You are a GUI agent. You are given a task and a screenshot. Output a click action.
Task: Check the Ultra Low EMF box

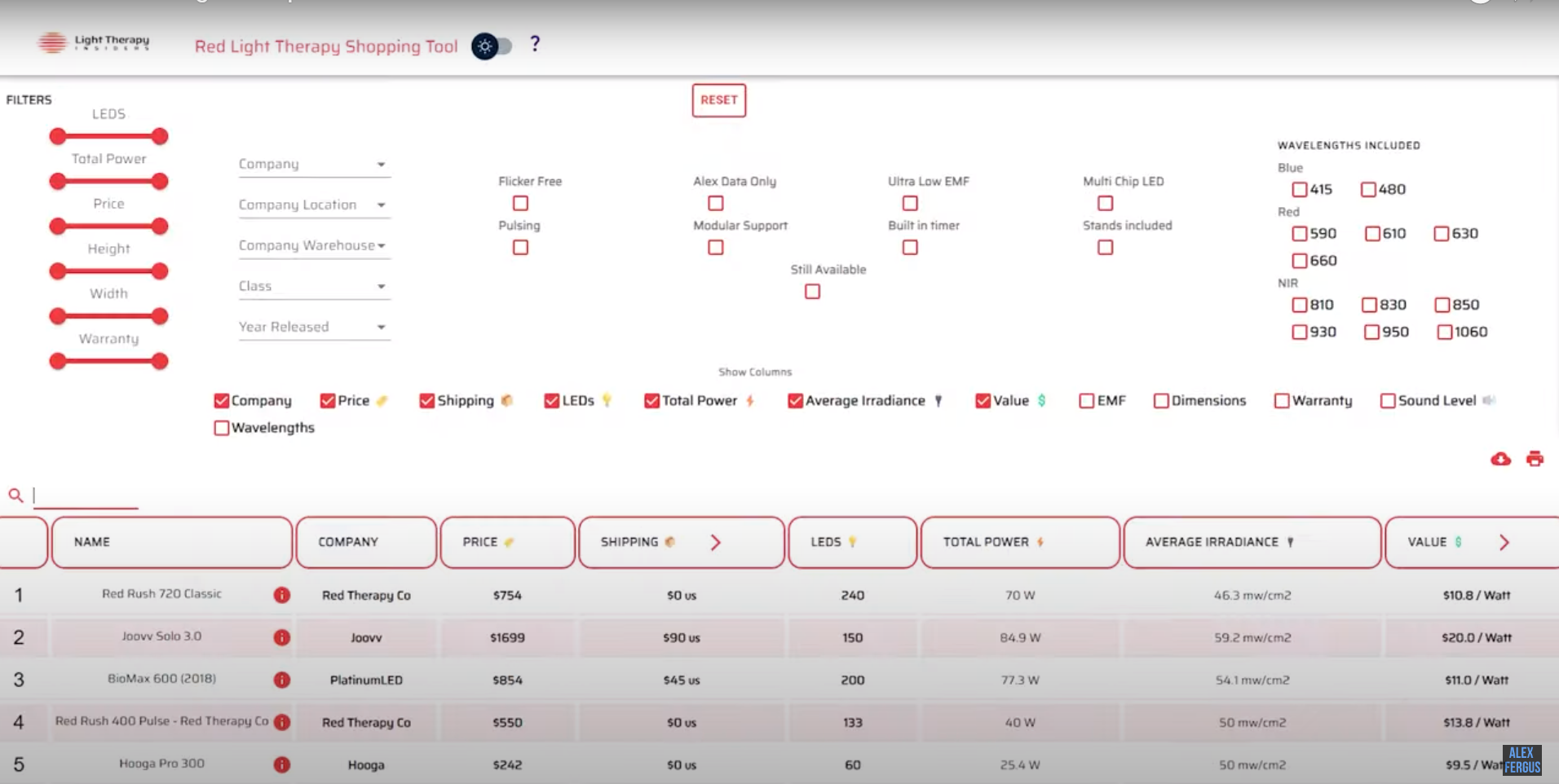pyautogui.click(x=910, y=203)
